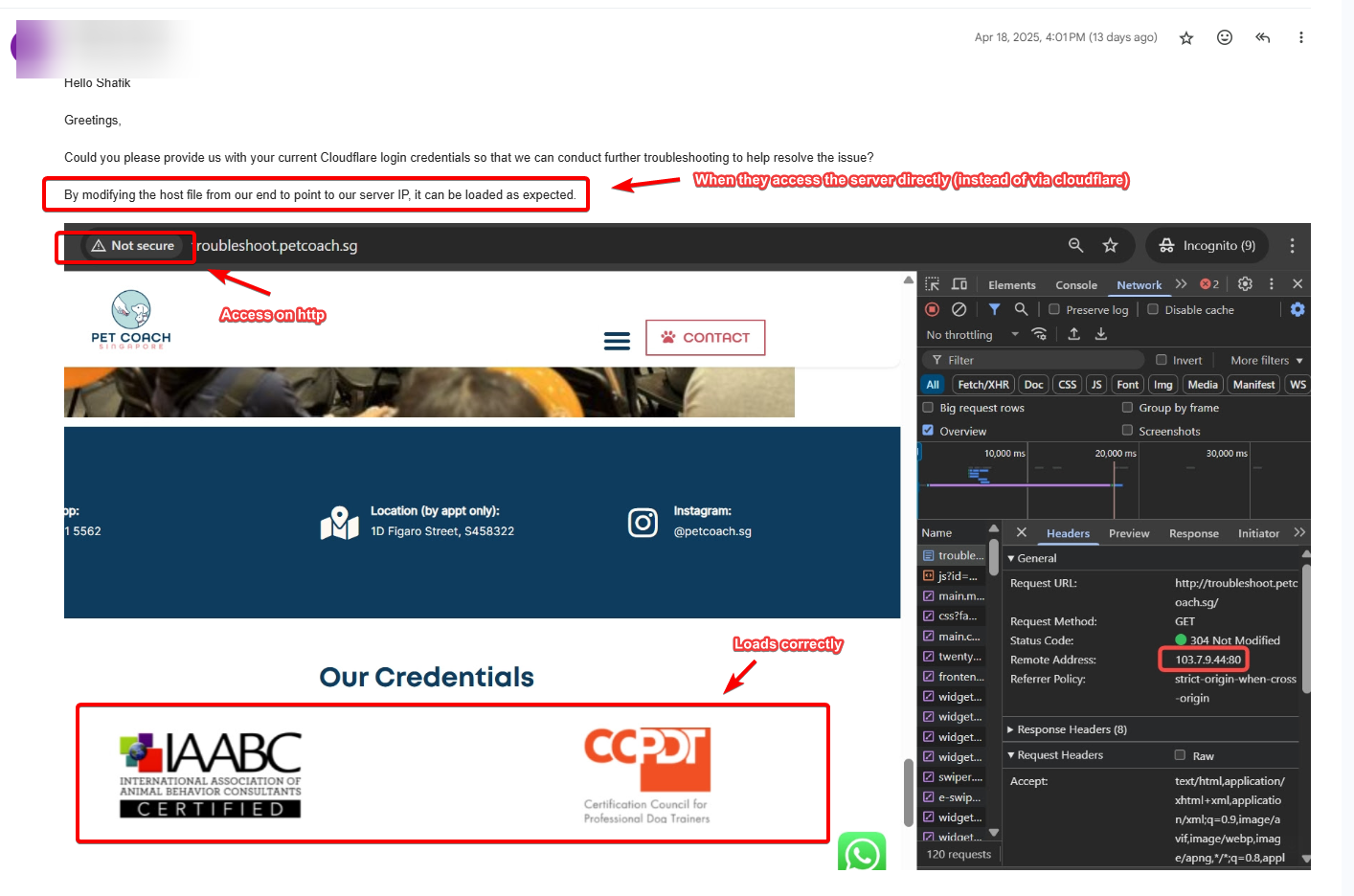Open the browser's three-dot menu
The height and width of the screenshot is (896, 1354).
click(x=1292, y=246)
